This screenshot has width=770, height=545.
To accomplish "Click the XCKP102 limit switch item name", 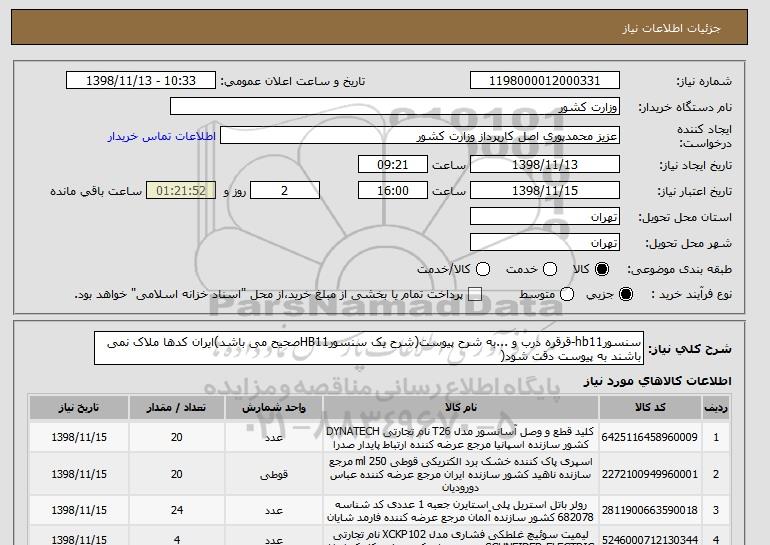I will point(460,538).
